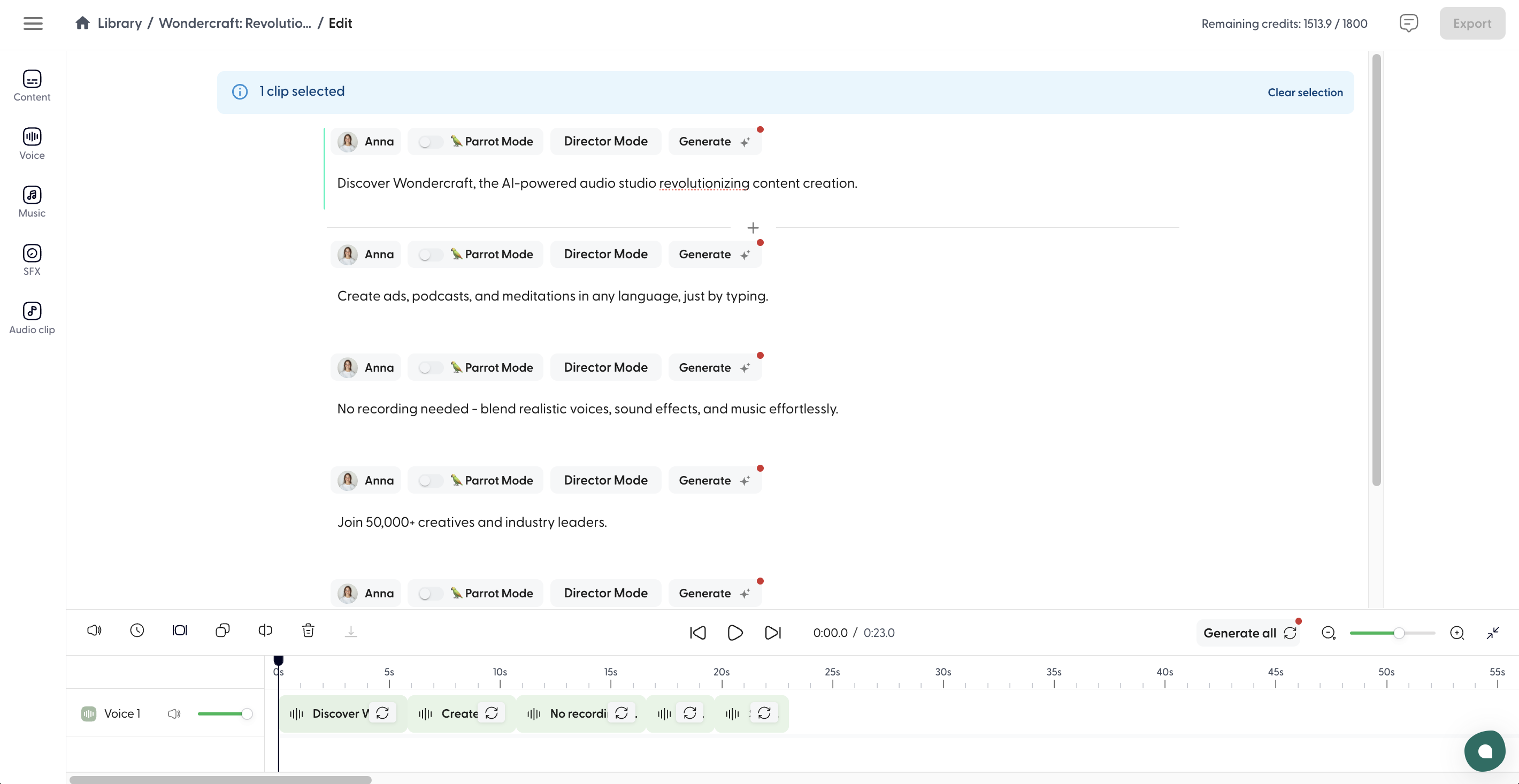Open Music panel in sidebar

(x=32, y=202)
